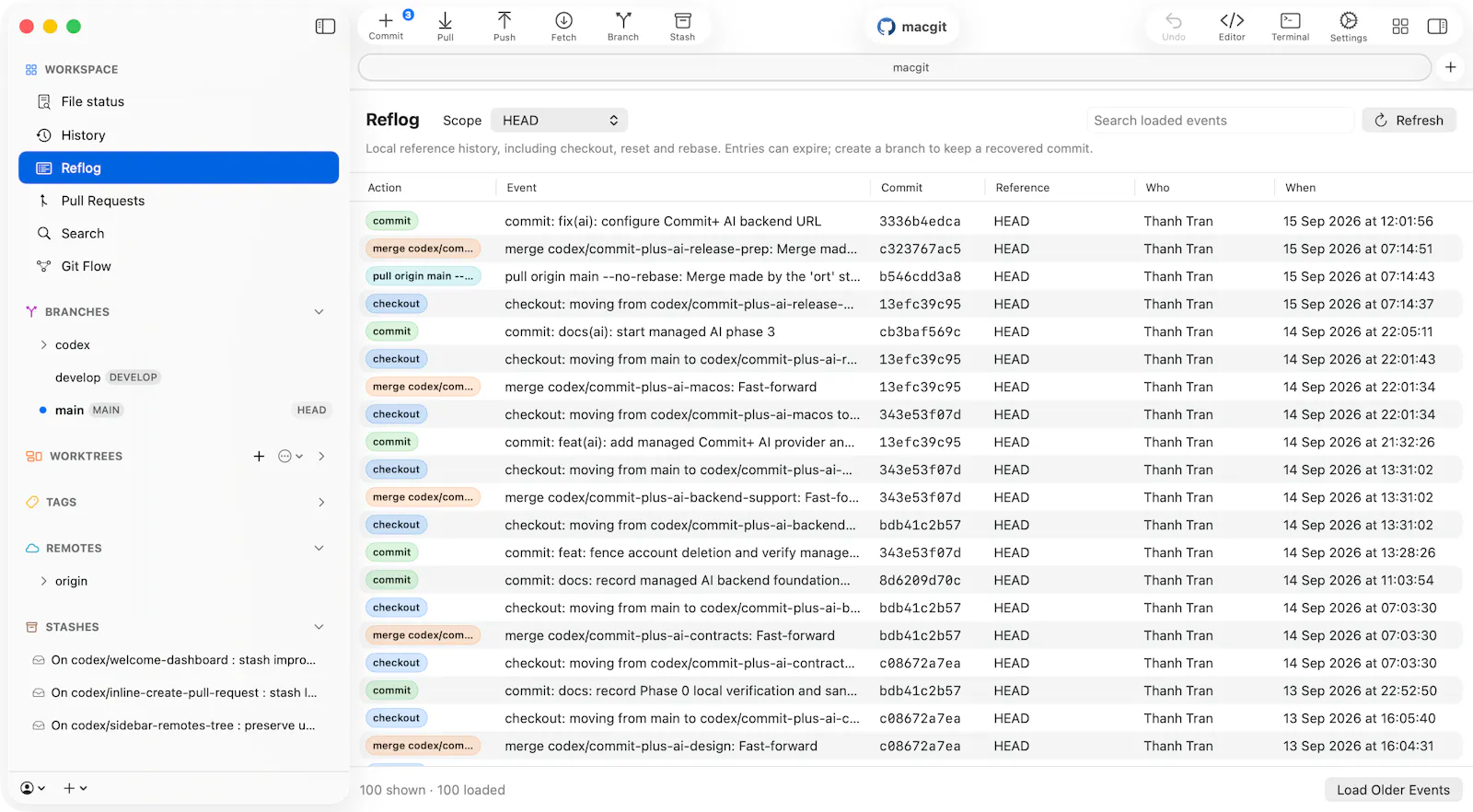Add a new worktree with plus icon

pos(259,456)
